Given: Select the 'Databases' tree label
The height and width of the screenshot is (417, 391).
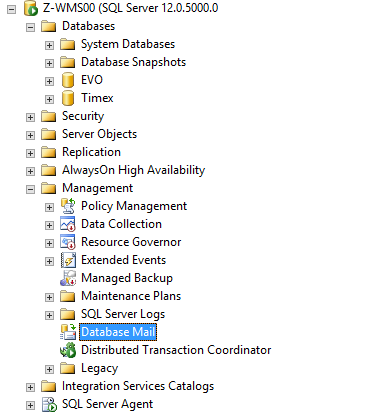Looking at the screenshot, I should (x=89, y=26).
